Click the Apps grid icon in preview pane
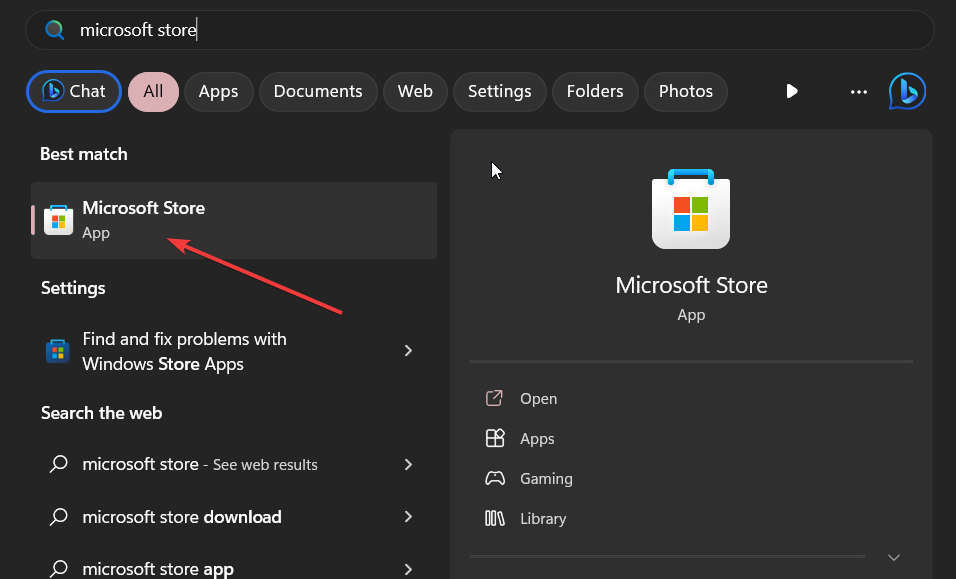The height and width of the screenshot is (579, 956). (494, 438)
